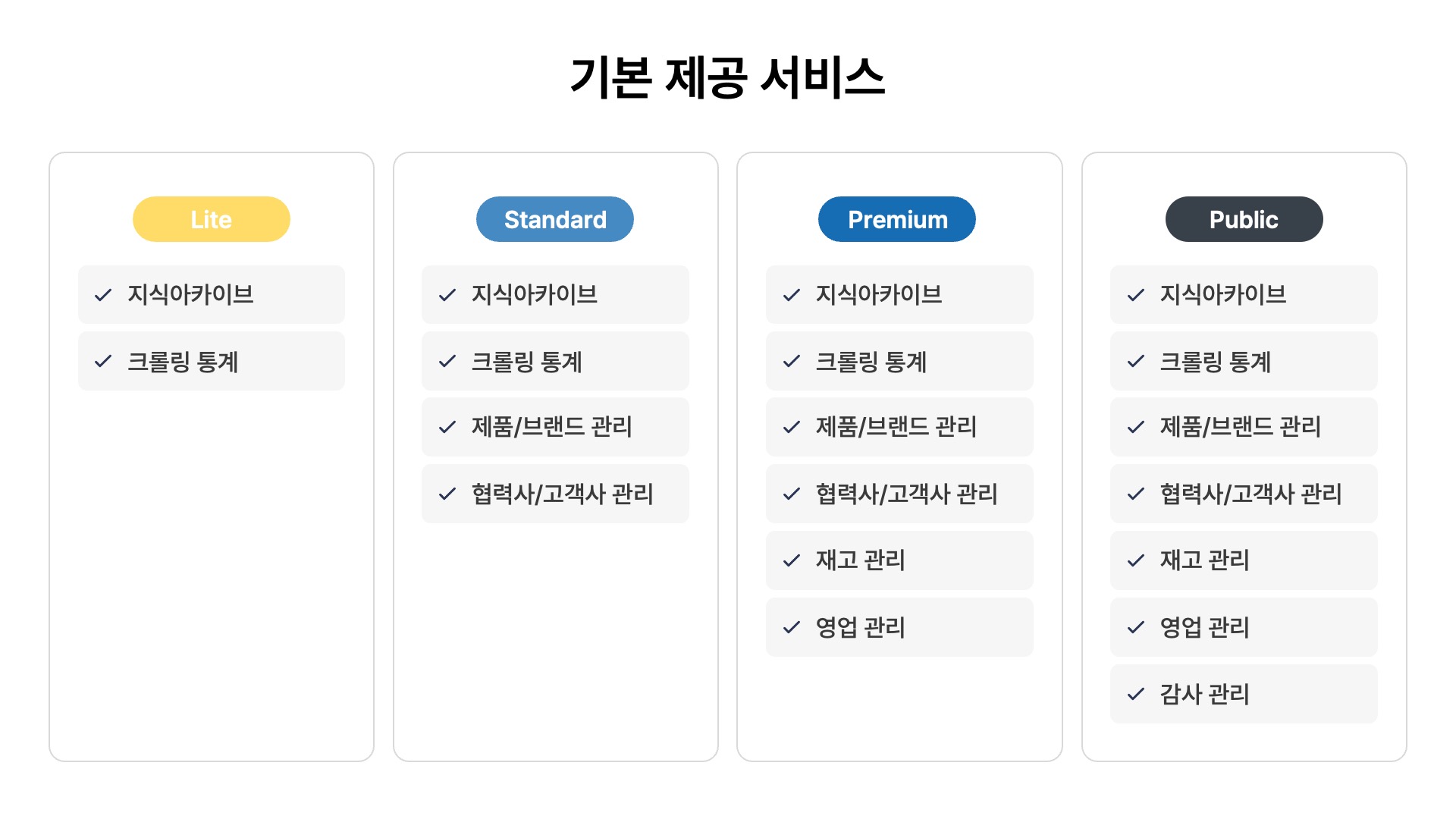Click 영업 관리 item in Public plan
1456x819 pixels.
1244,627
